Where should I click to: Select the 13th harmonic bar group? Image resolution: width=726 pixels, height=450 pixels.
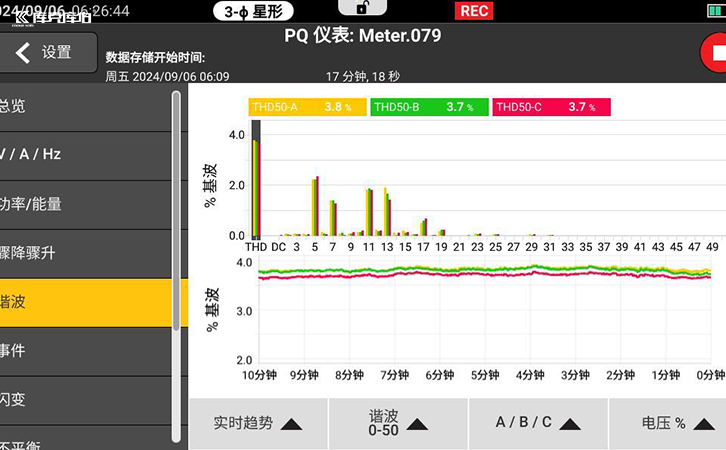[x=388, y=212]
